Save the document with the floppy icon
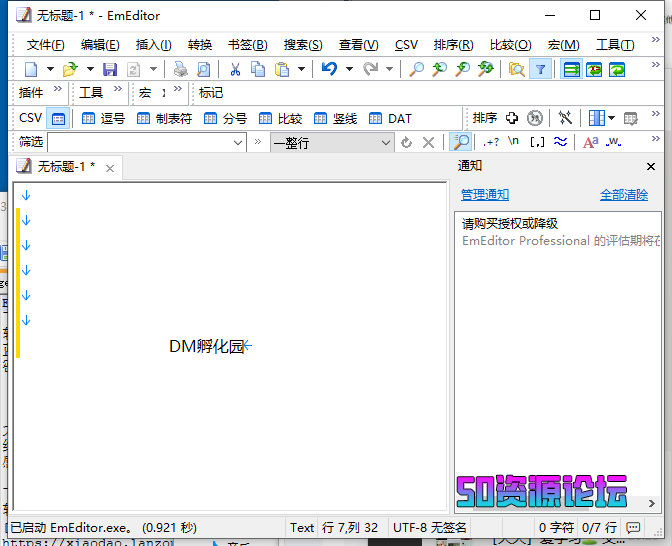The height and width of the screenshot is (546, 672). click(x=110, y=69)
